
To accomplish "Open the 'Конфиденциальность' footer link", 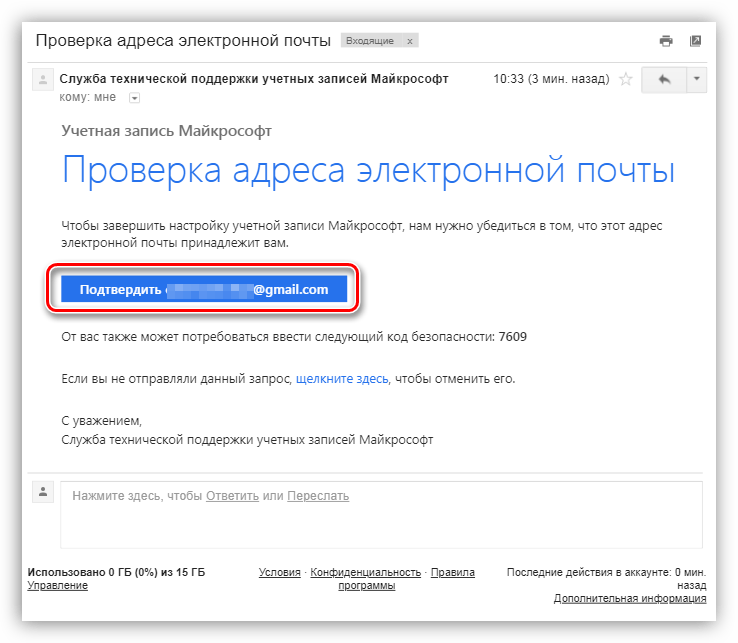I will pos(365,572).
